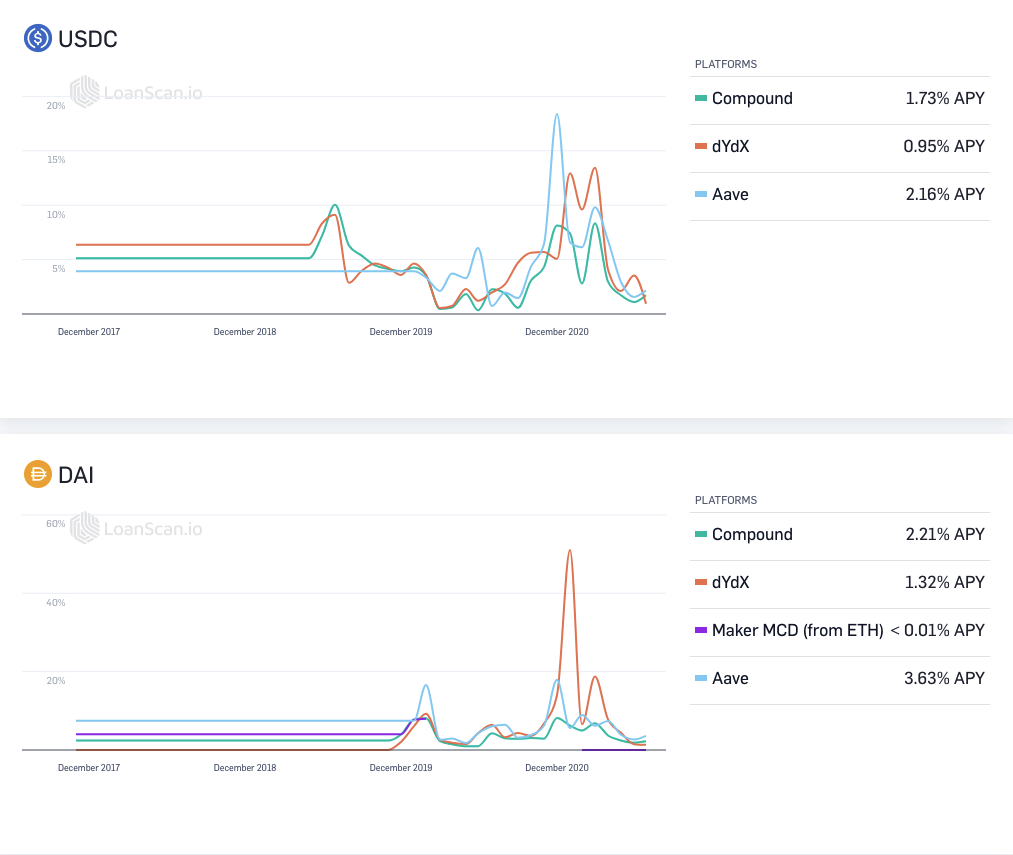Image resolution: width=1013 pixels, height=855 pixels.
Task: Click the USDC heading text
Action: [88, 39]
